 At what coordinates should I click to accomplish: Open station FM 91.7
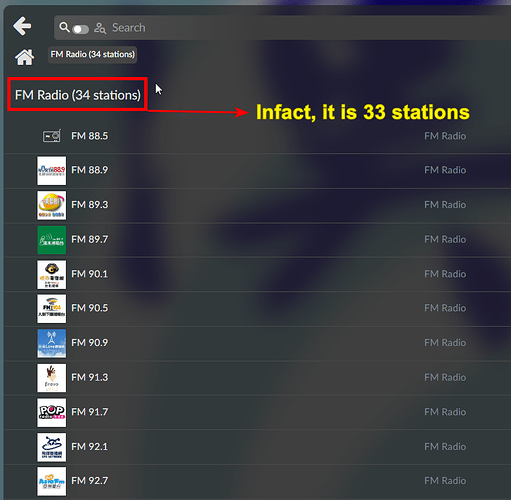(x=90, y=412)
